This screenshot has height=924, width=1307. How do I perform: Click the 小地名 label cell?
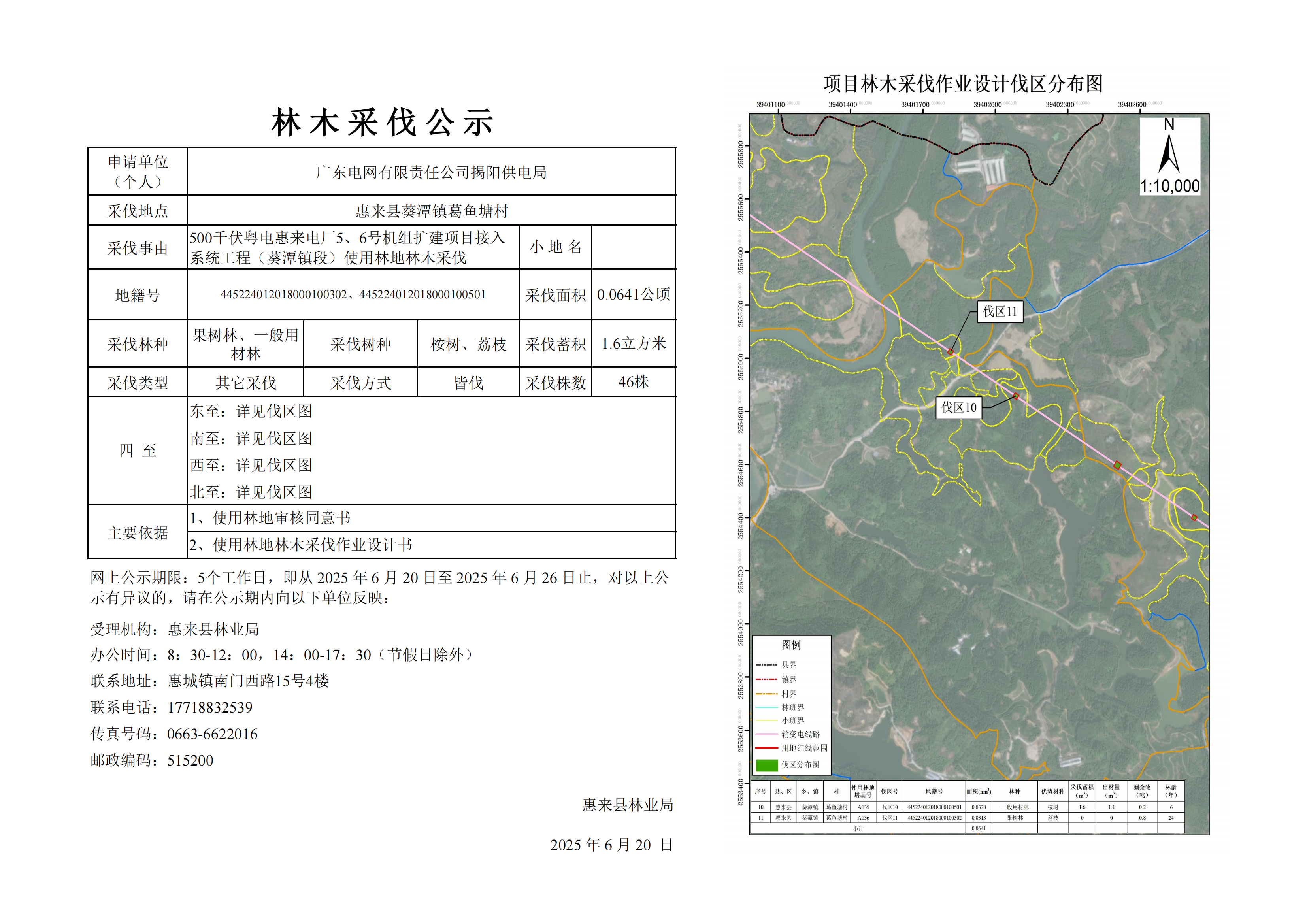(x=556, y=247)
